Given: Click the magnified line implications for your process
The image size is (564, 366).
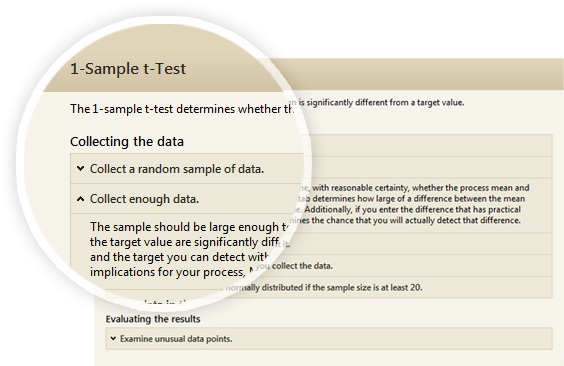Looking at the screenshot, I should [x=167, y=272].
